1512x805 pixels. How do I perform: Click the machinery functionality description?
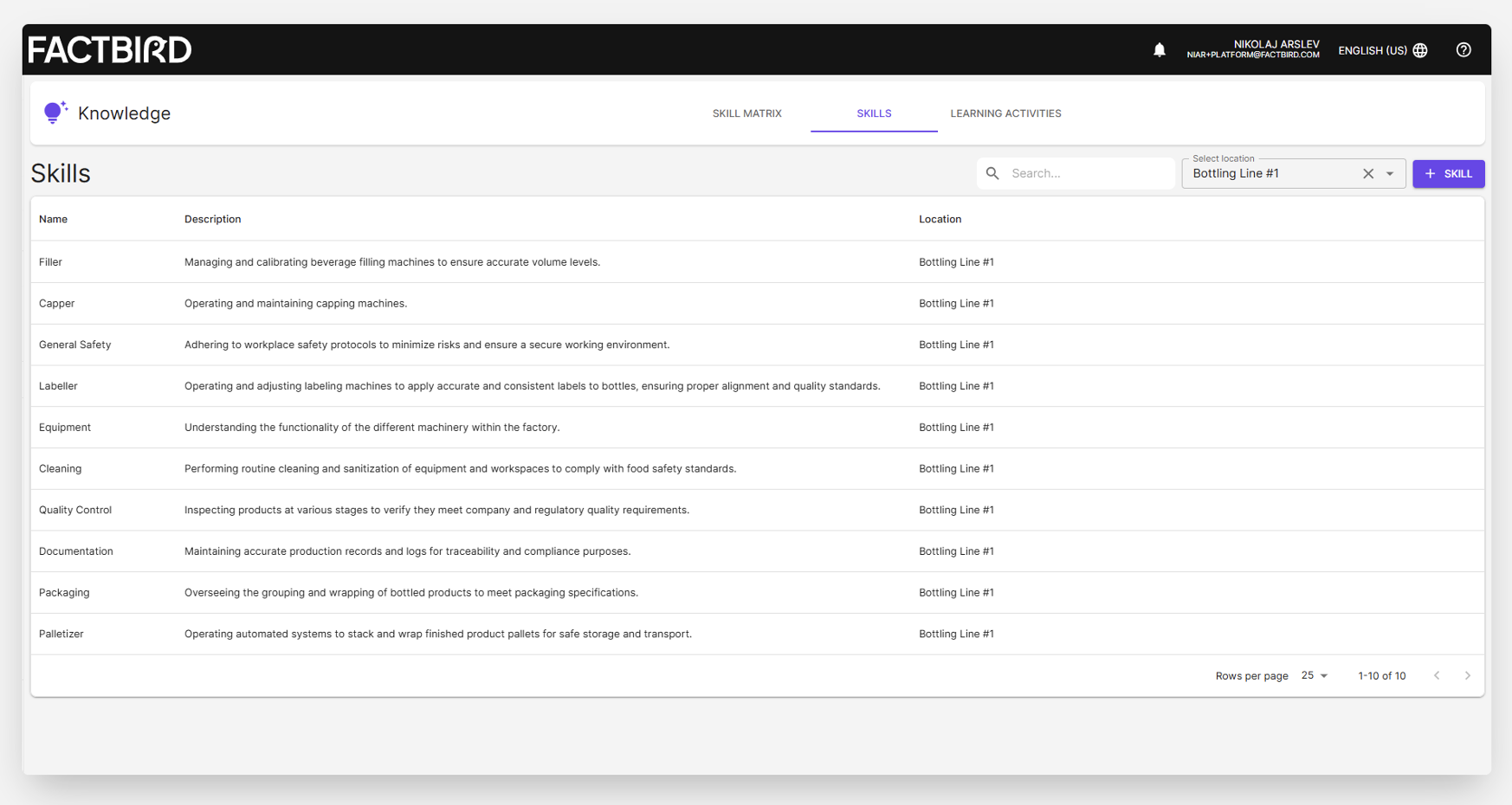point(372,428)
